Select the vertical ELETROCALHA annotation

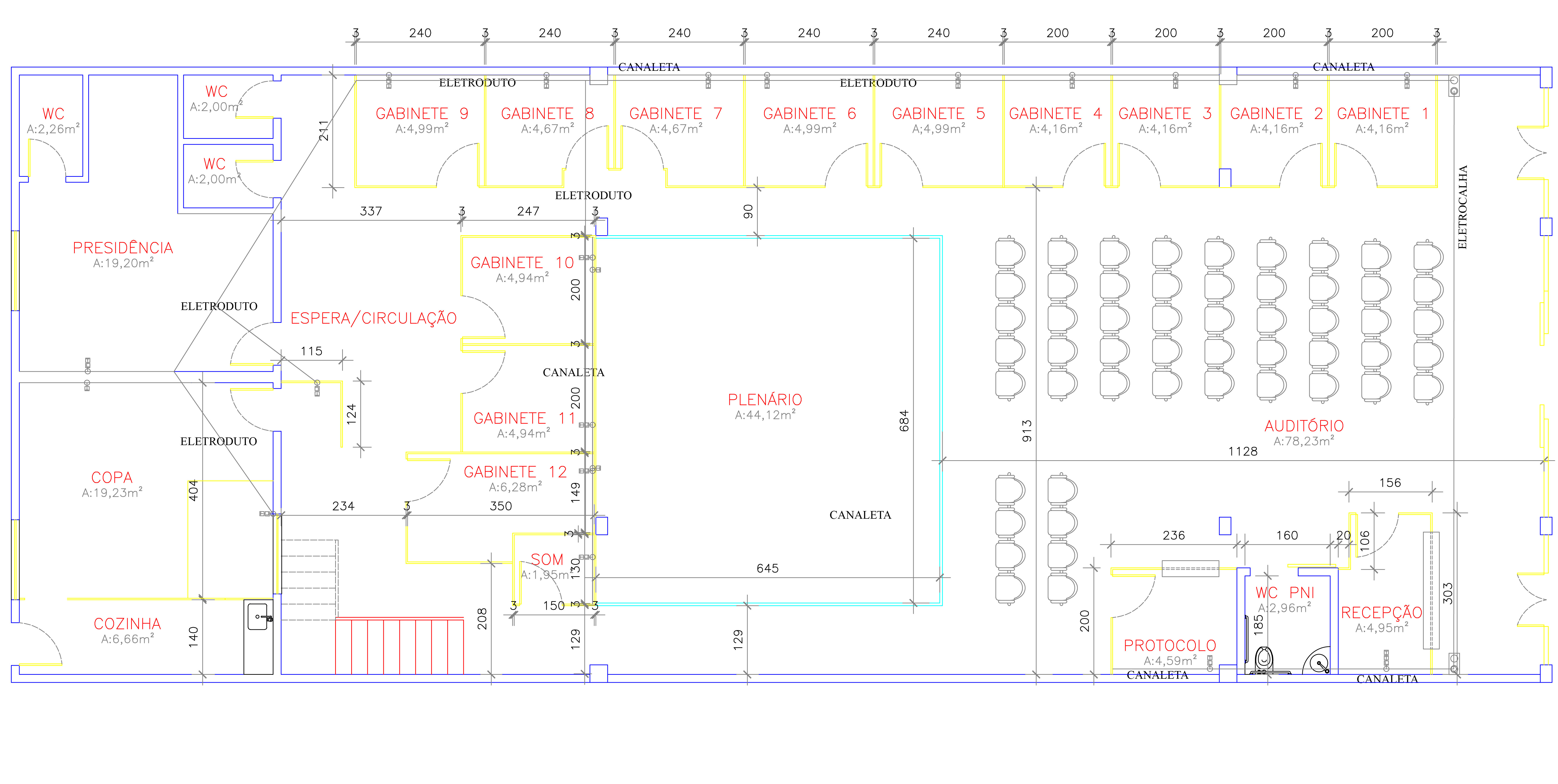[x=1463, y=207]
